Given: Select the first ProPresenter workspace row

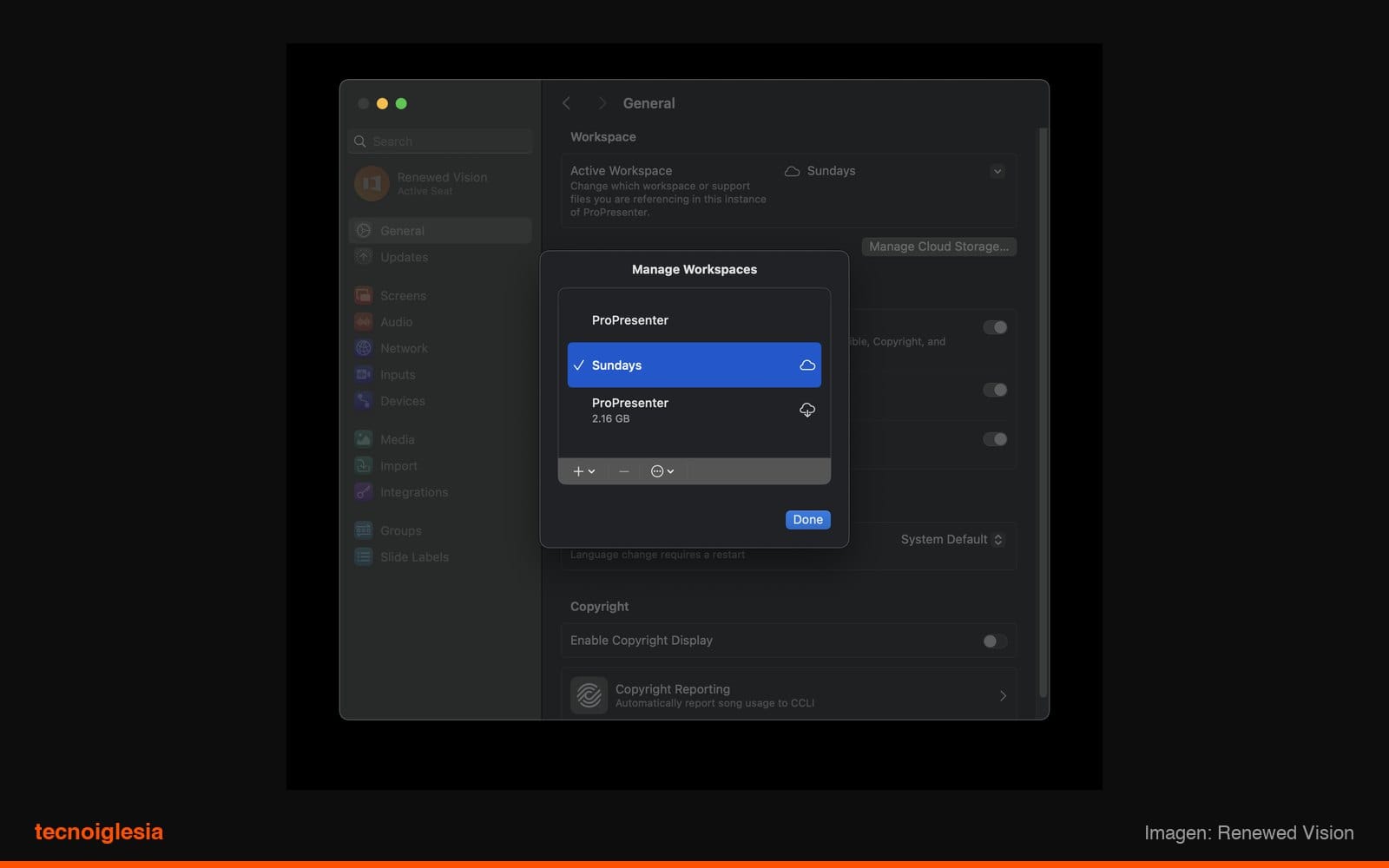Looking at the screenshot, I should pos(694,320).
